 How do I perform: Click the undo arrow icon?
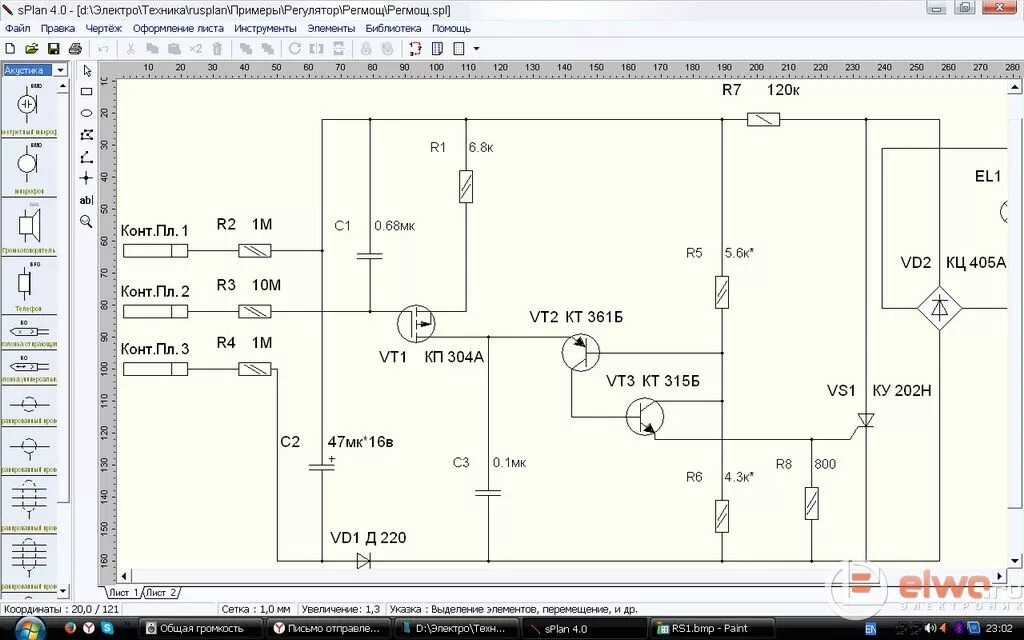pyautogui.click(x=103, y=48)
